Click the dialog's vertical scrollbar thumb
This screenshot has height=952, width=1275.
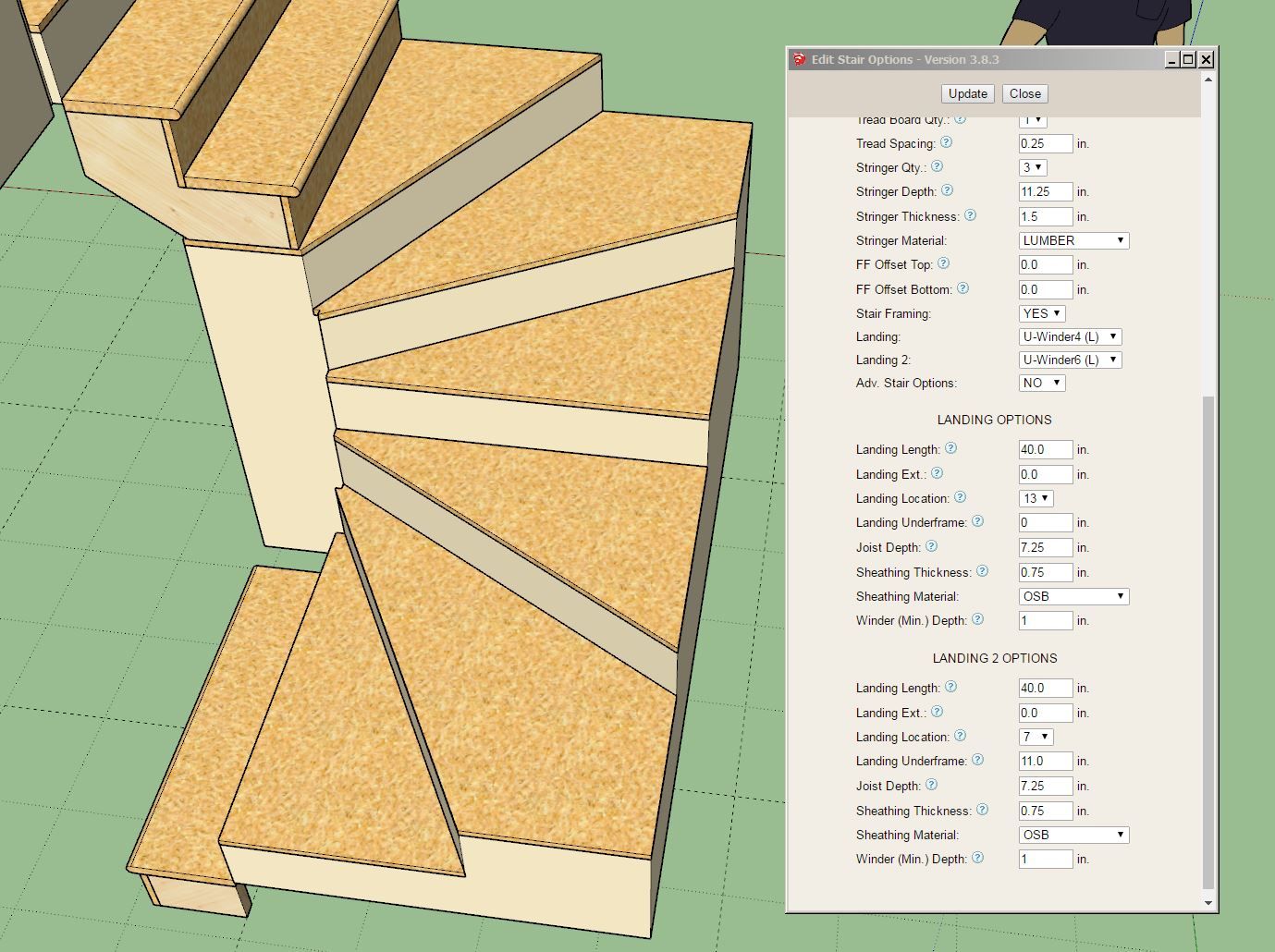(1208, 642)
